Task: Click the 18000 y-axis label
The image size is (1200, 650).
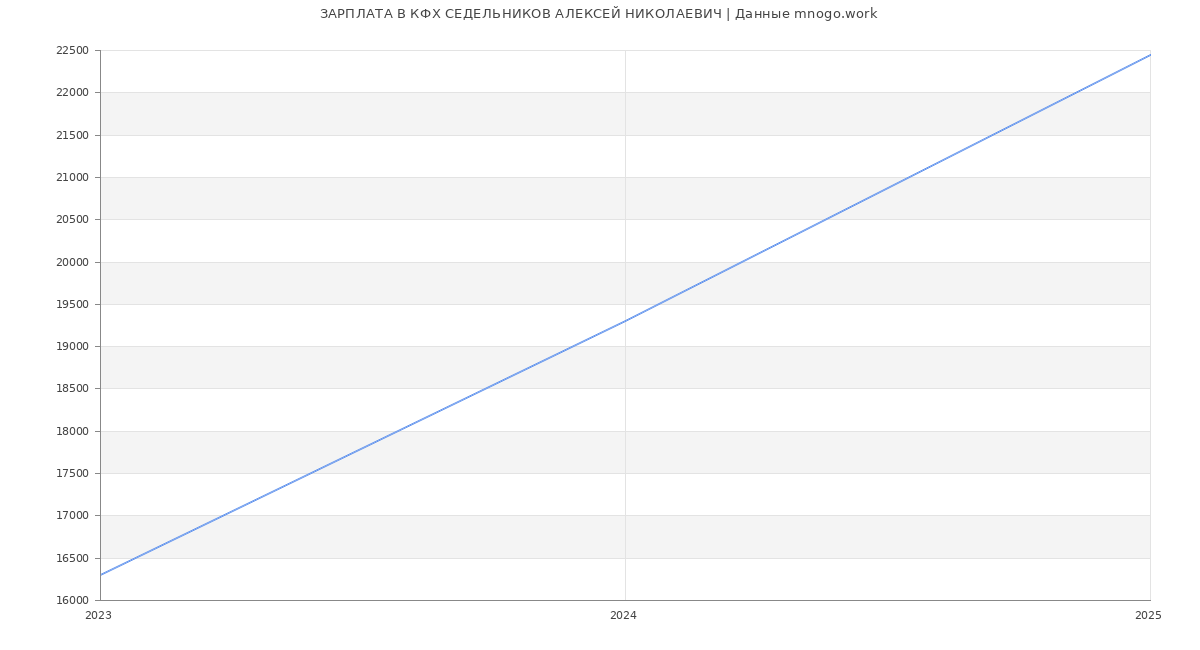Action: pos(72,432)
